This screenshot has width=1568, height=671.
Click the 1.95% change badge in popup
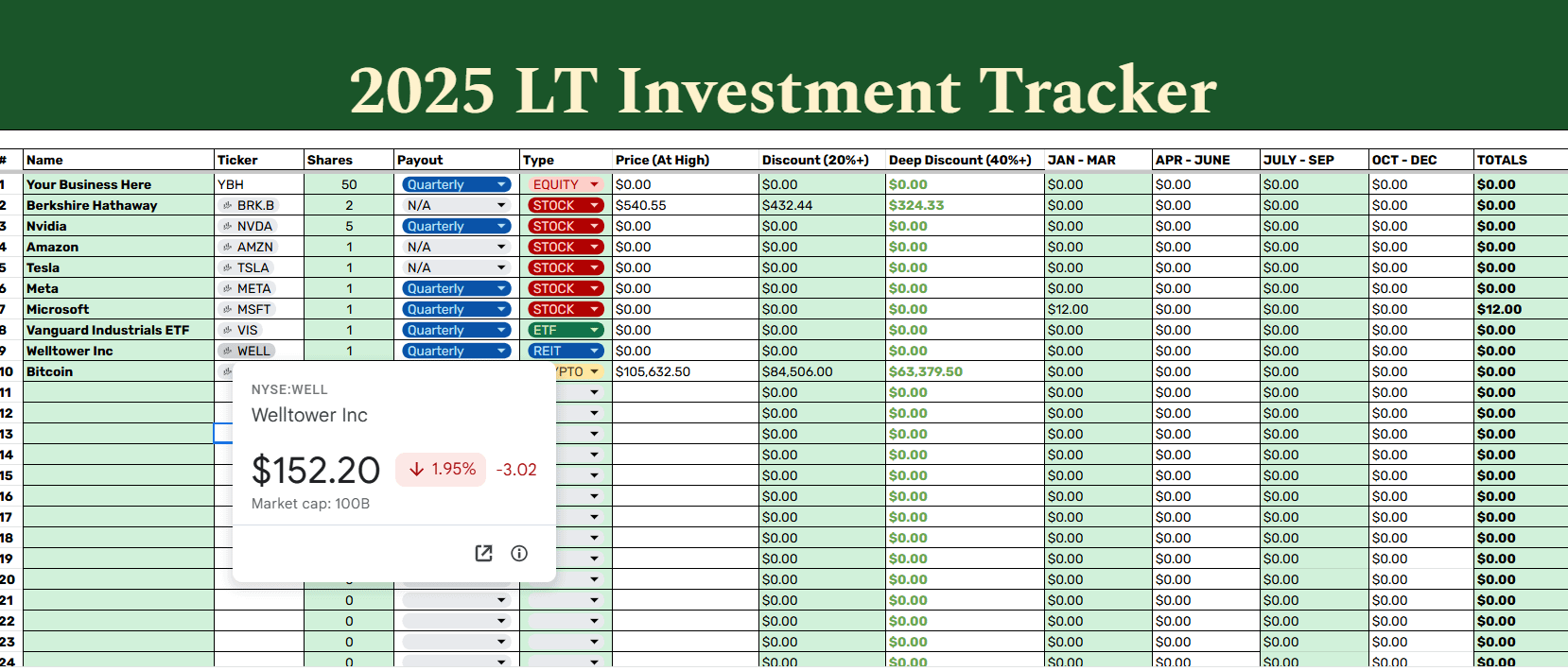[441, 469]
